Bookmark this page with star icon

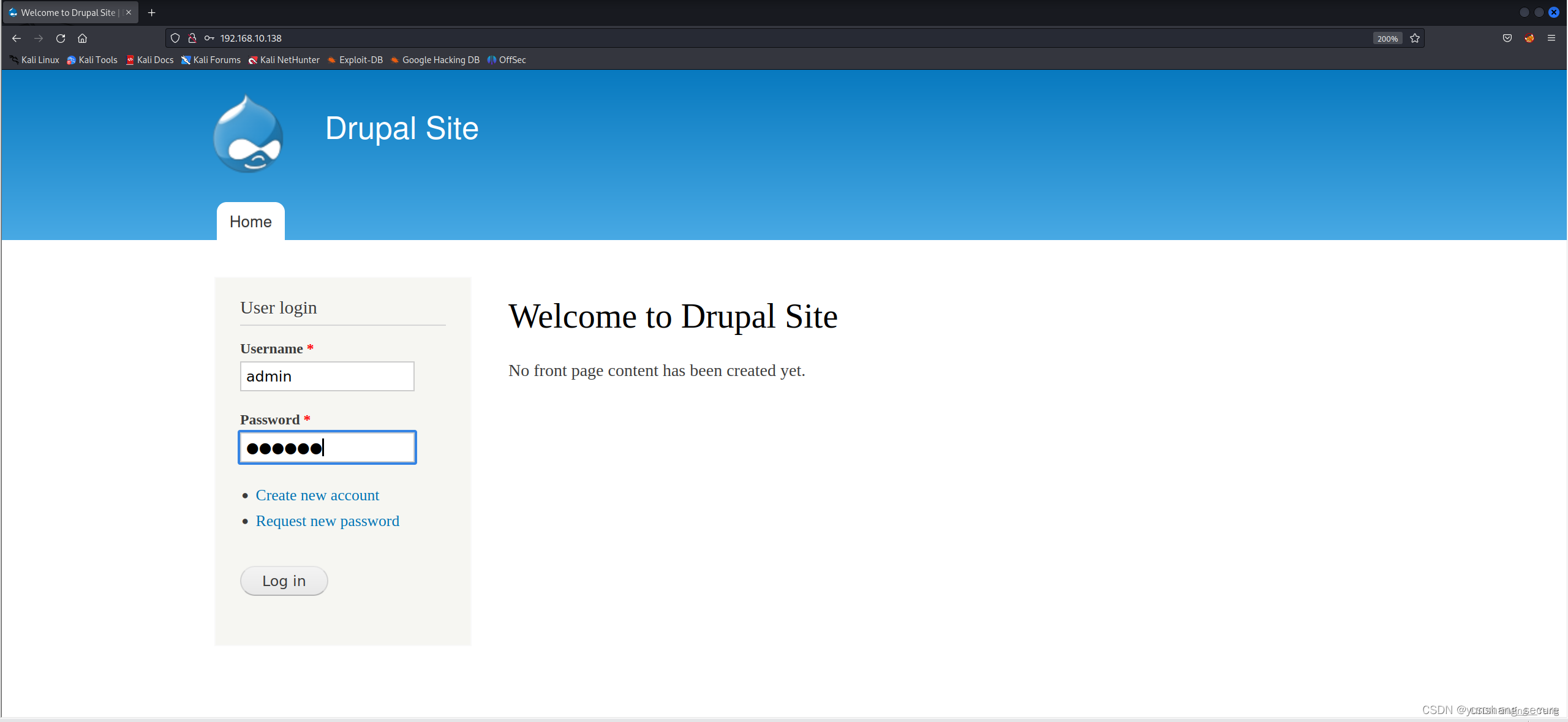[1415, 38]
